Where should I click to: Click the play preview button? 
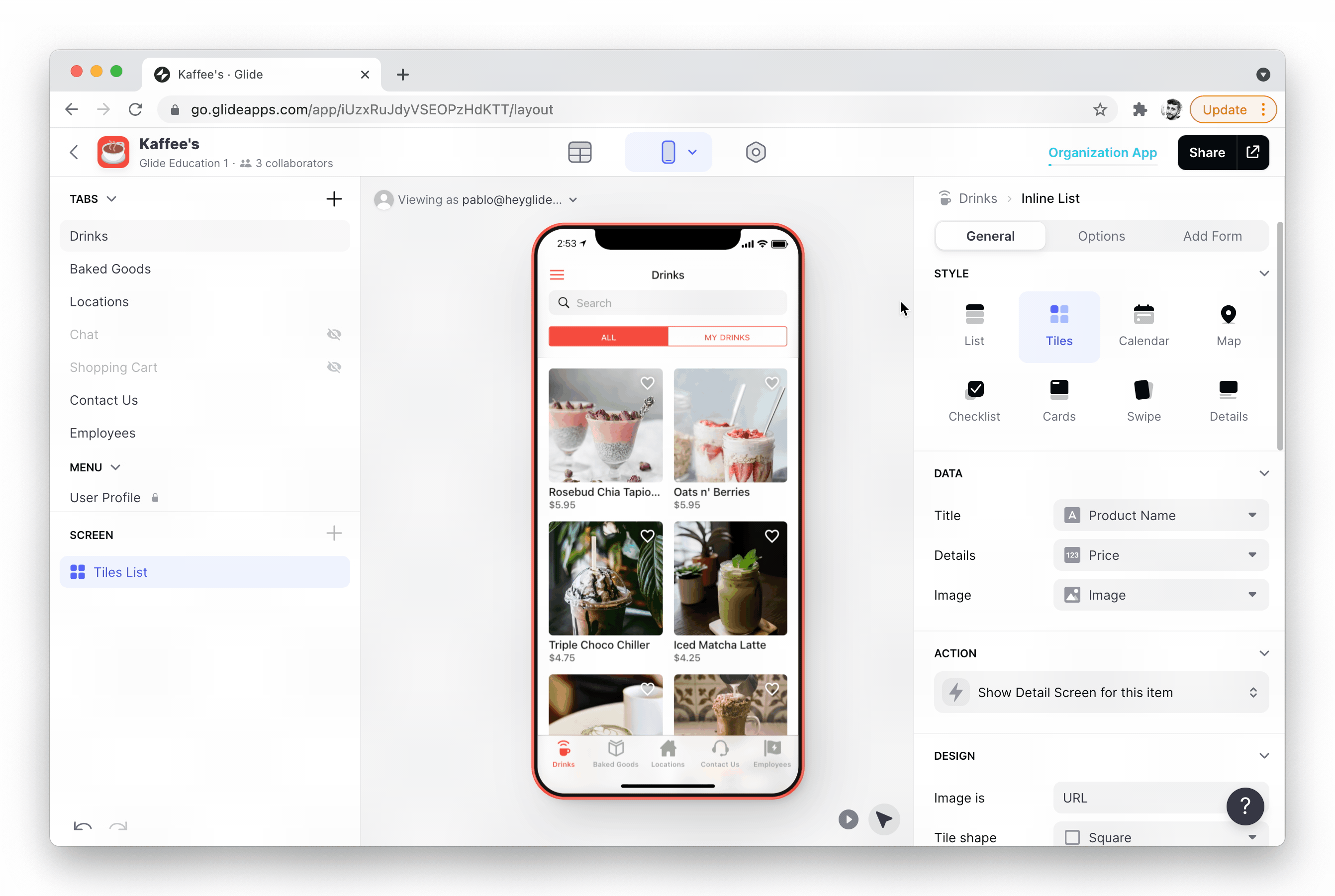click(x=848, y=819)
